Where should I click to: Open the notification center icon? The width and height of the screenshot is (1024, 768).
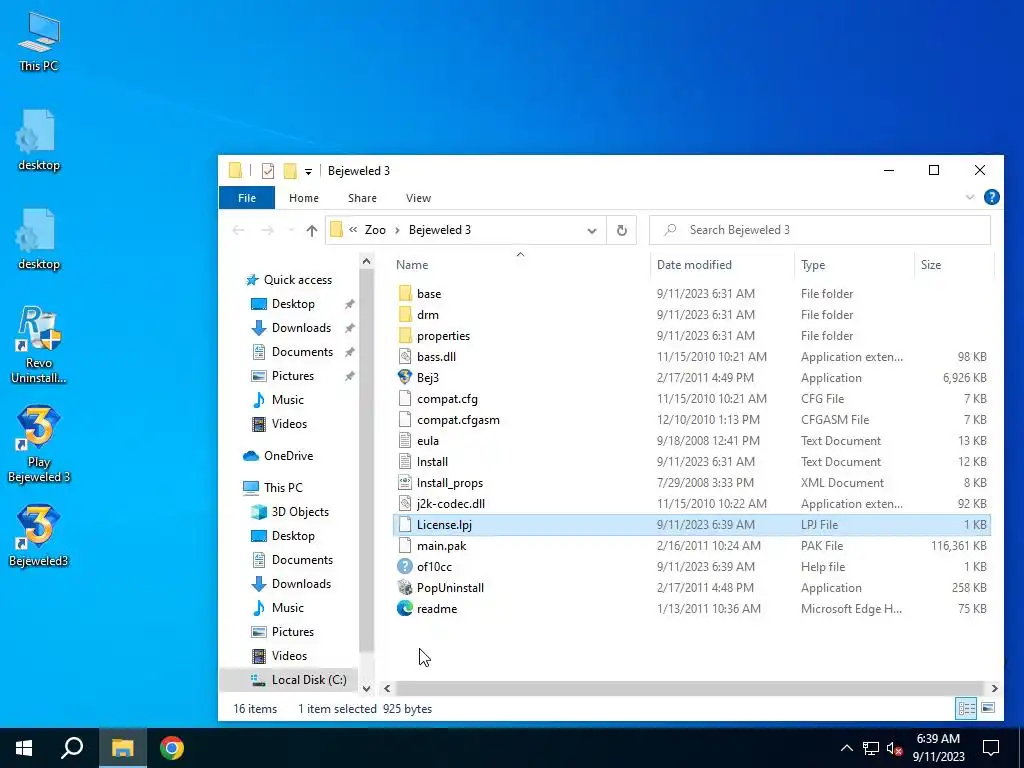(x=991, y=748)
